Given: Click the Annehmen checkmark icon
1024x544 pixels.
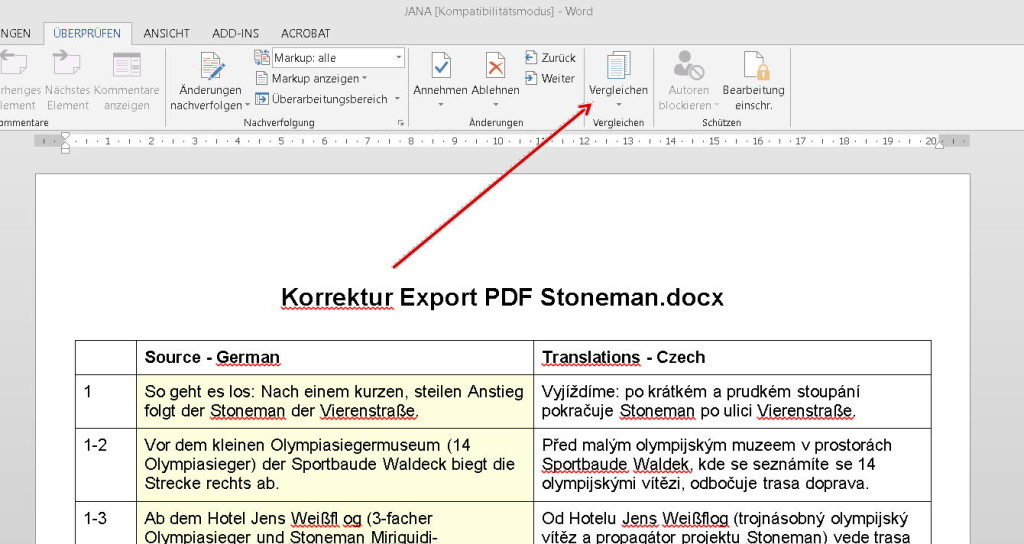Looking at the screenshot, I should (x=441, y=66).
